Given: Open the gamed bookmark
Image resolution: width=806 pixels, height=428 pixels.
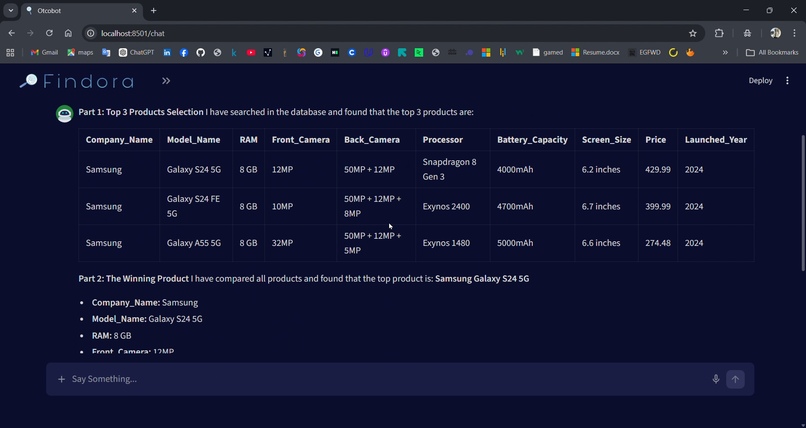Looking at the screenshot, I should click(x=547, y=52).
